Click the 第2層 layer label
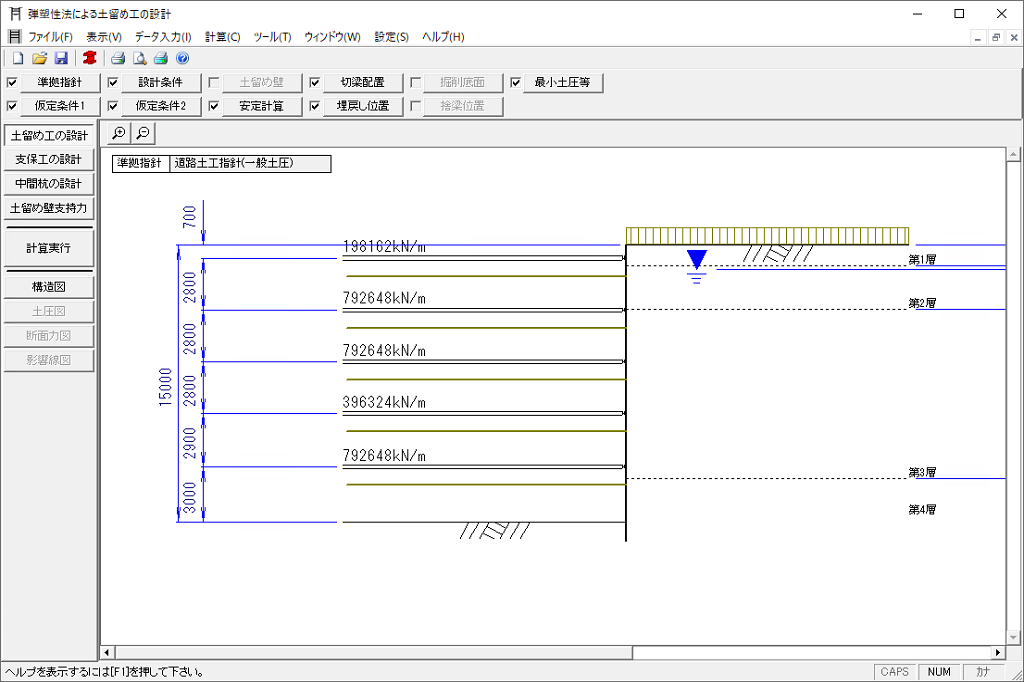This screenshot has height=682, width=1024. coord(922,303)
